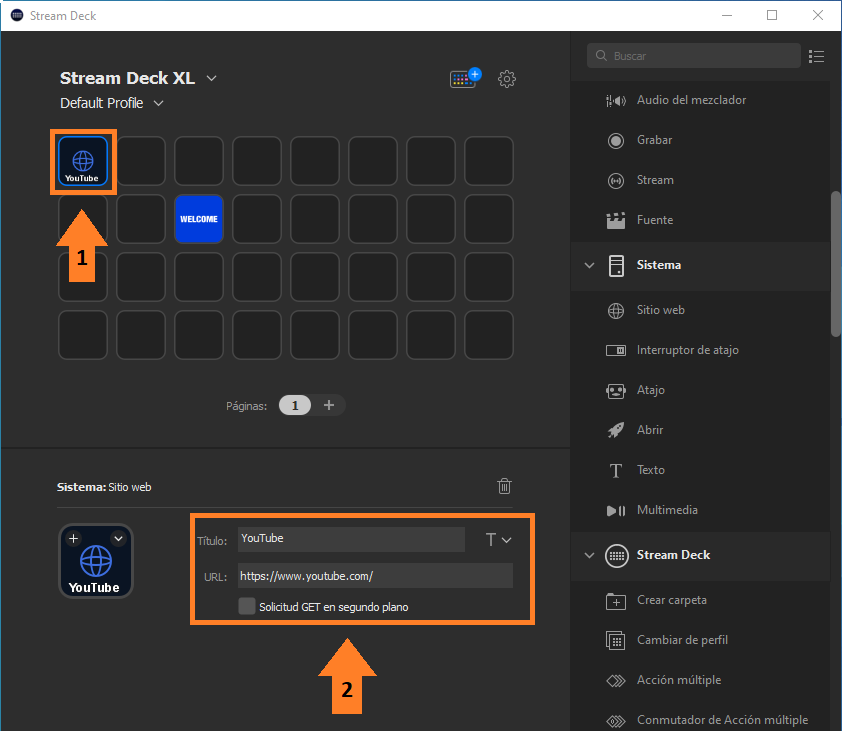This screenshot has height=731, width=842.
Task: Select the blue WELCOME key
Action: (198, 219)
